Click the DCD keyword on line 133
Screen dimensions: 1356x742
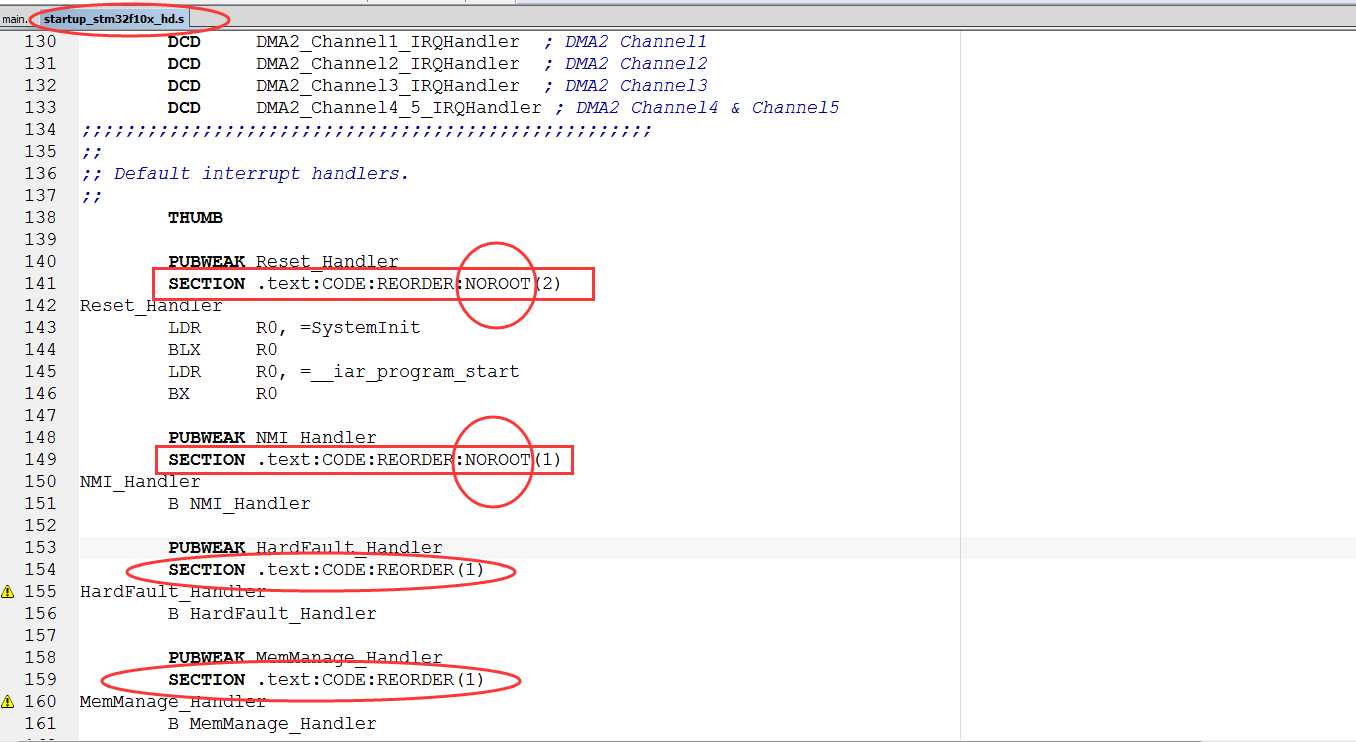point(184,108)
